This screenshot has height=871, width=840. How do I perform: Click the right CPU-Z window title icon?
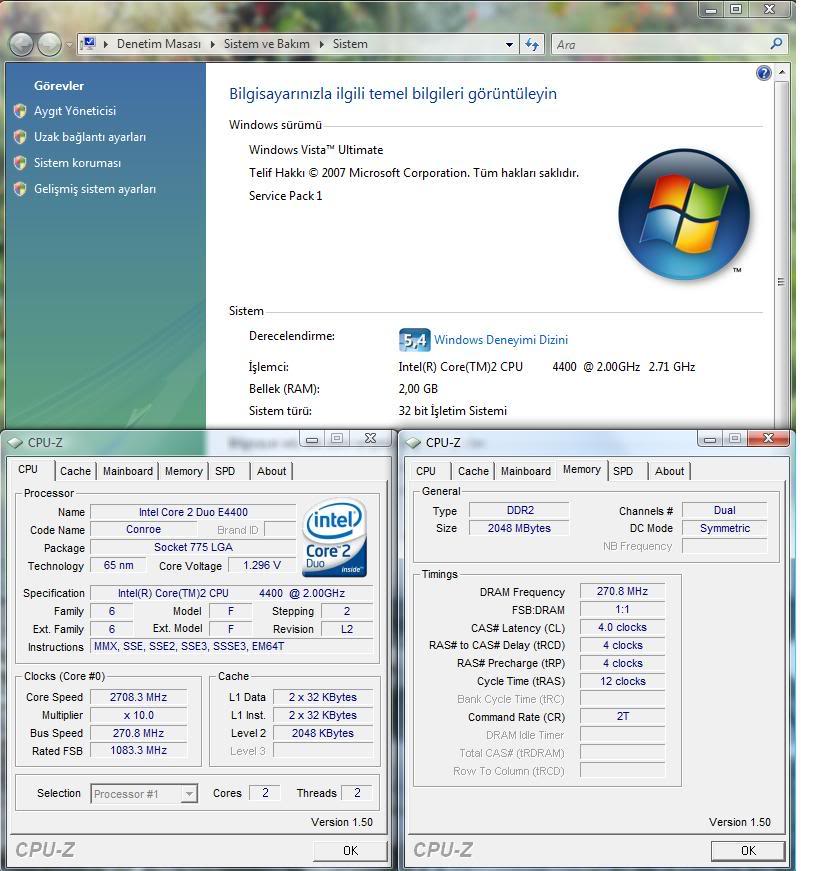pyautogui.click(x=413, y=443)
